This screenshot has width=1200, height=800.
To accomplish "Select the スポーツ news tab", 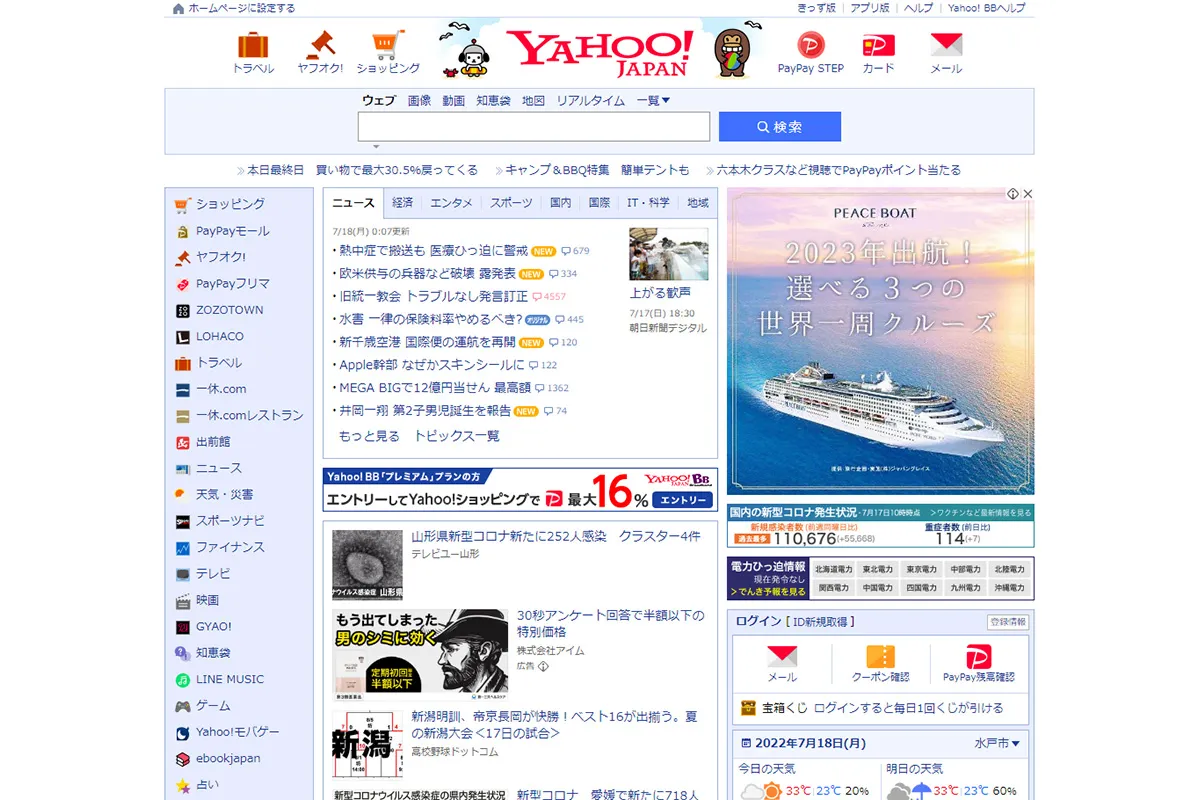I will click(510, 202).
